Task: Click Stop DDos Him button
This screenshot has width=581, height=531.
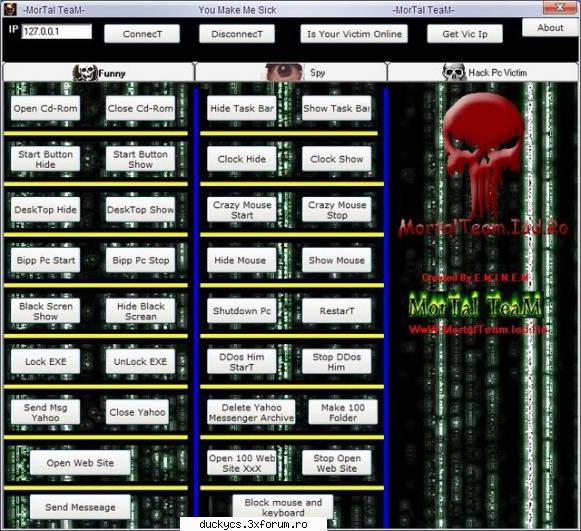Action: pyautogui.click(x=337, y=361)
